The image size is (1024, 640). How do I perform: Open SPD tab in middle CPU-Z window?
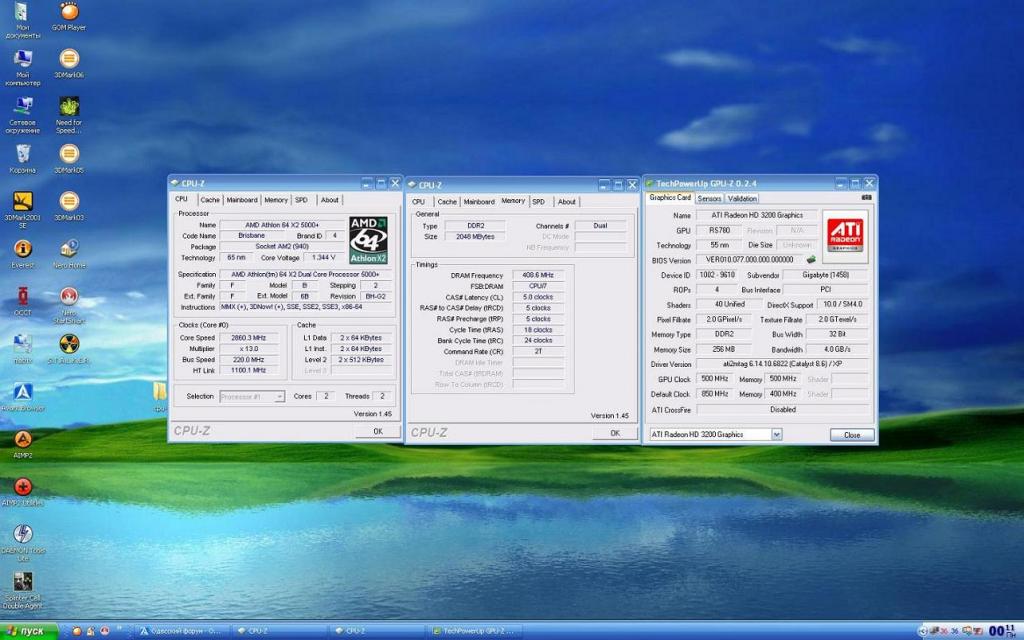pos(538,202)
